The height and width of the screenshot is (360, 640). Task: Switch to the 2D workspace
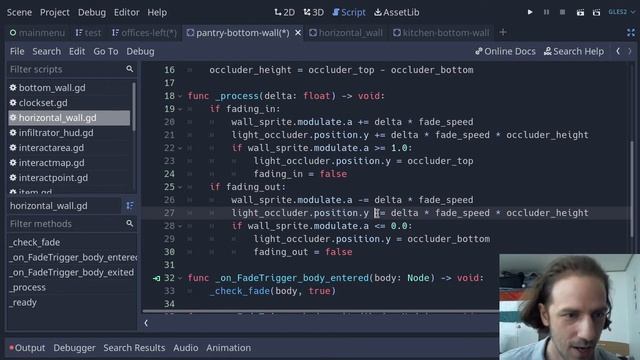(284, 12)
